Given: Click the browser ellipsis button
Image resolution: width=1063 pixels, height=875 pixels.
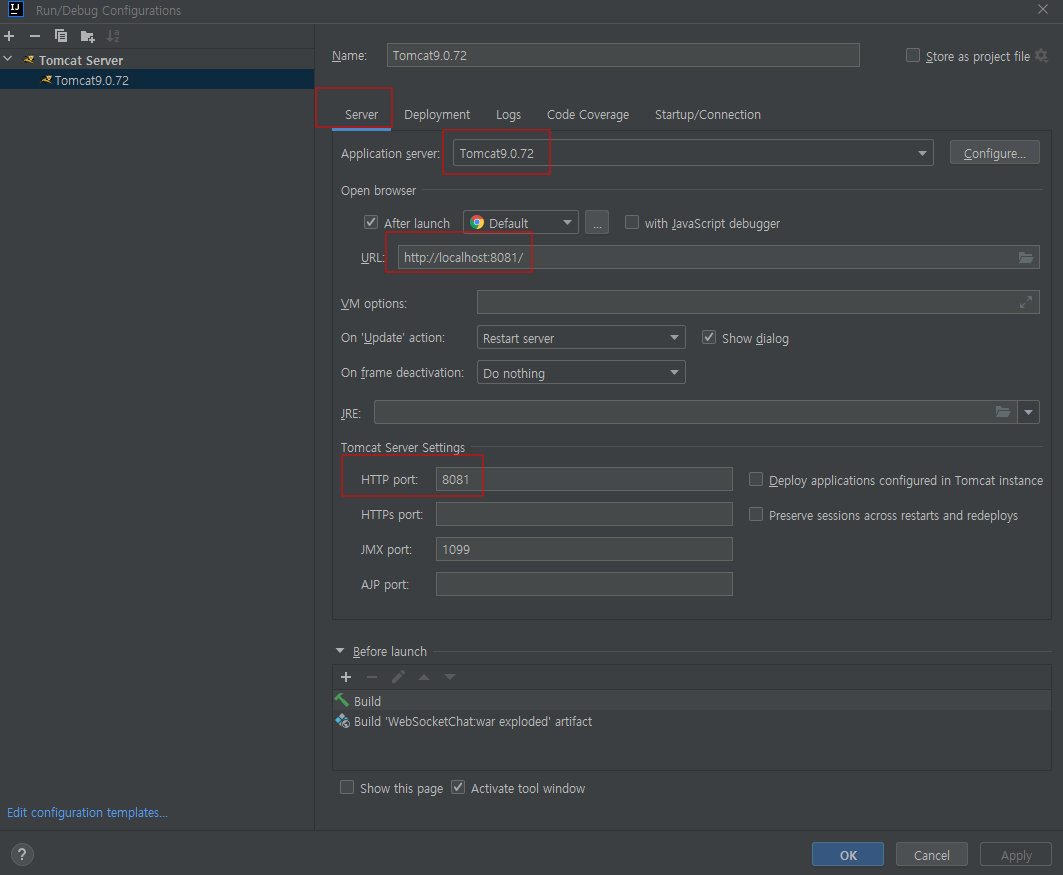Looking at the screenshot, I should coord(597,222).
